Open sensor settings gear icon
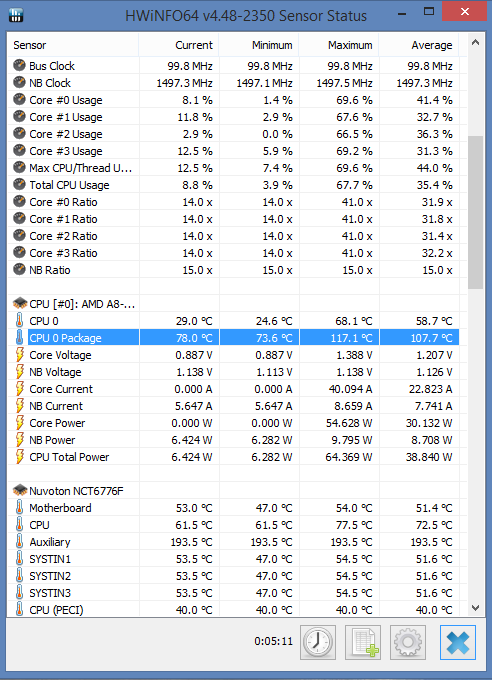 (x=408, y=642)
